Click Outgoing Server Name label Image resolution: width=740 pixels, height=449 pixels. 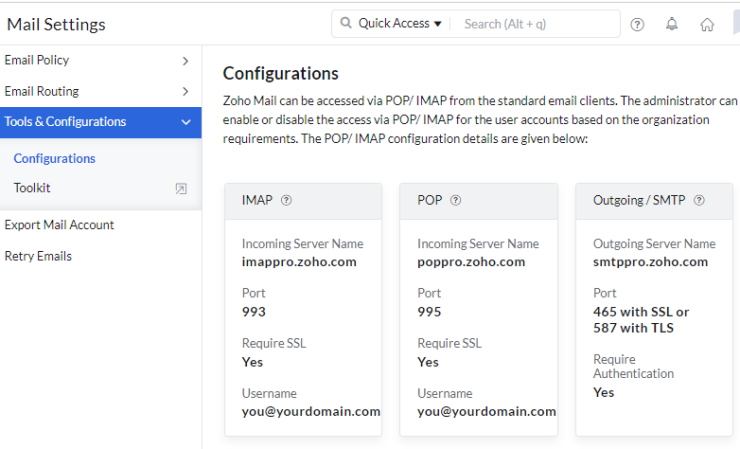(654, 244)
